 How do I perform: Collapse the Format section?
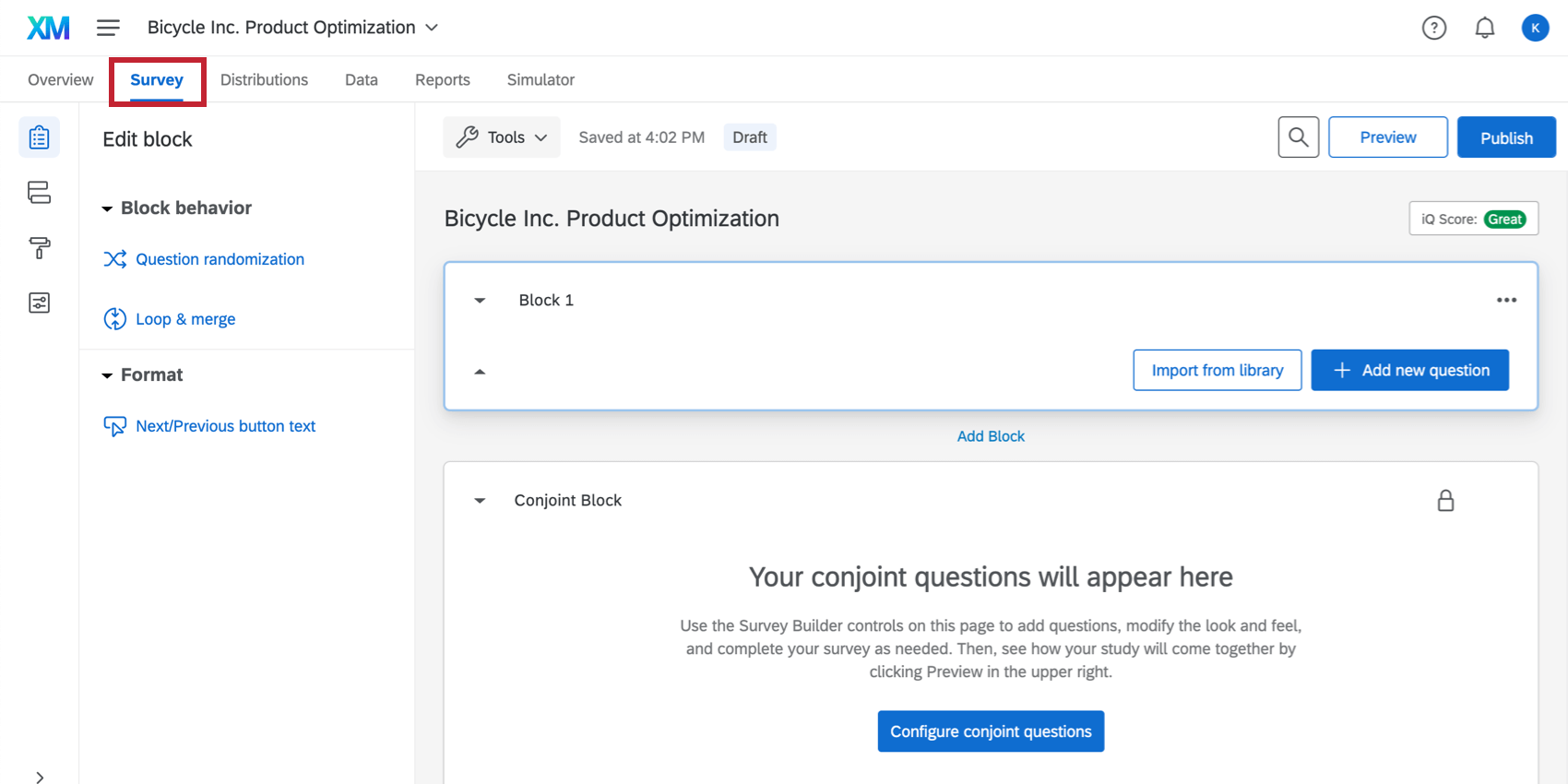click(x=107, y=375)
